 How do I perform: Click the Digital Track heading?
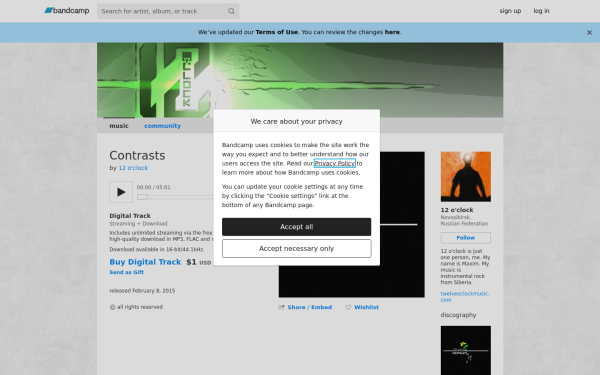(x=130, y=216)
